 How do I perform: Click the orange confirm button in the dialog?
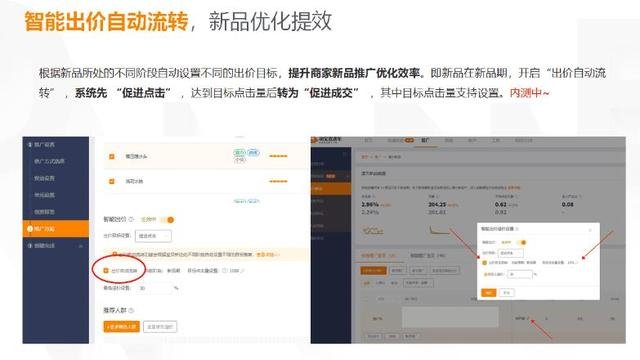click(489, 293)
